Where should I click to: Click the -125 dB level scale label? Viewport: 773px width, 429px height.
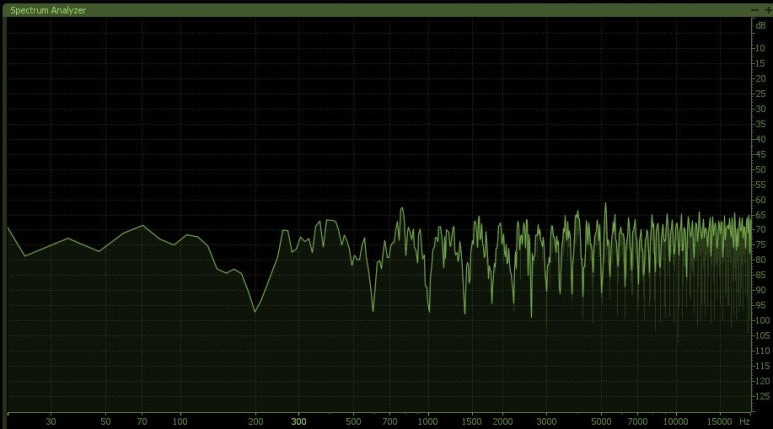coord(762,396)
